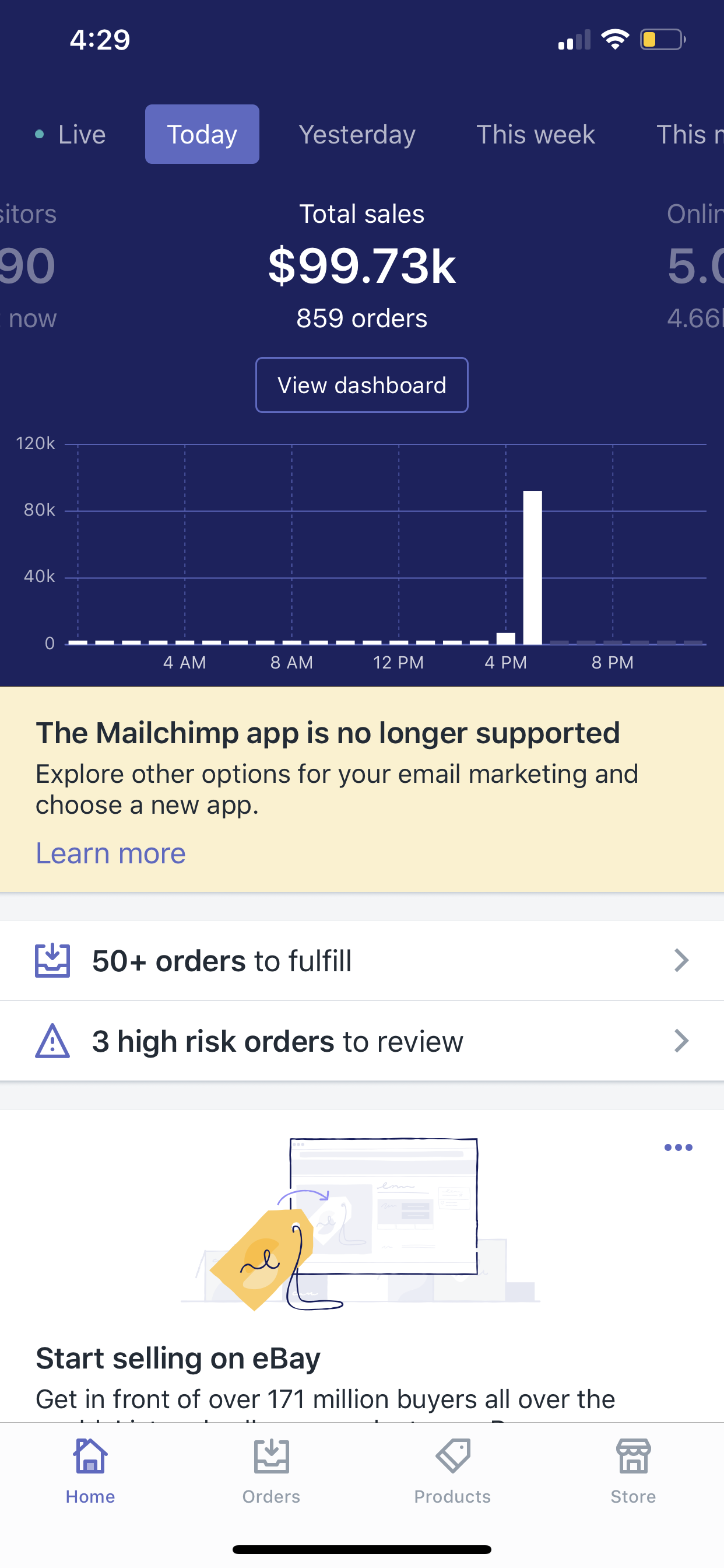Expand the high risk orders chevron
The image size is (724, 1568).
(681, 1041)
